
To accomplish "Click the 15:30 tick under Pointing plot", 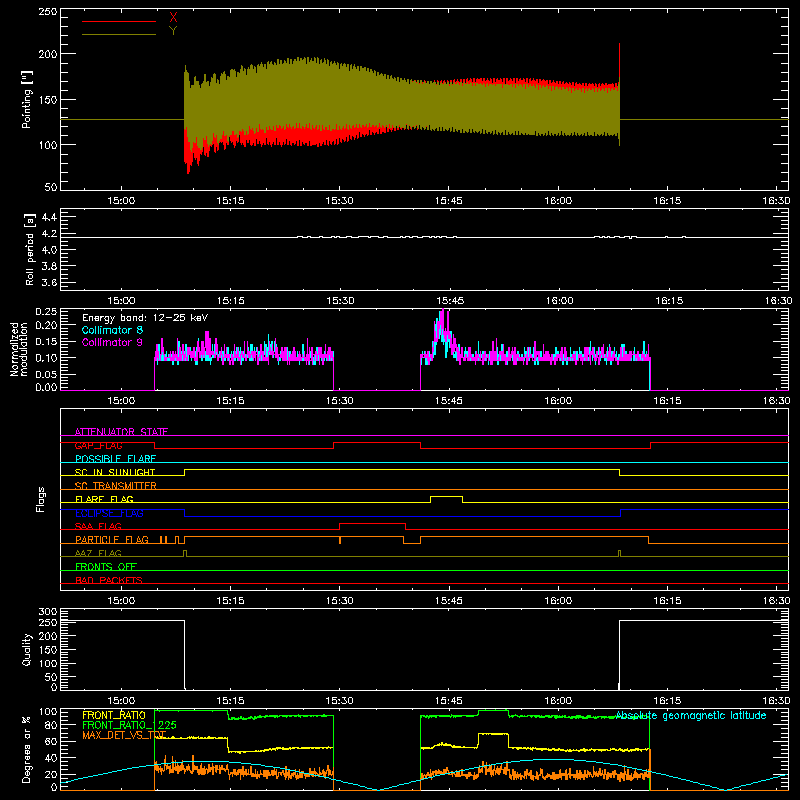I will pos(339,201).
